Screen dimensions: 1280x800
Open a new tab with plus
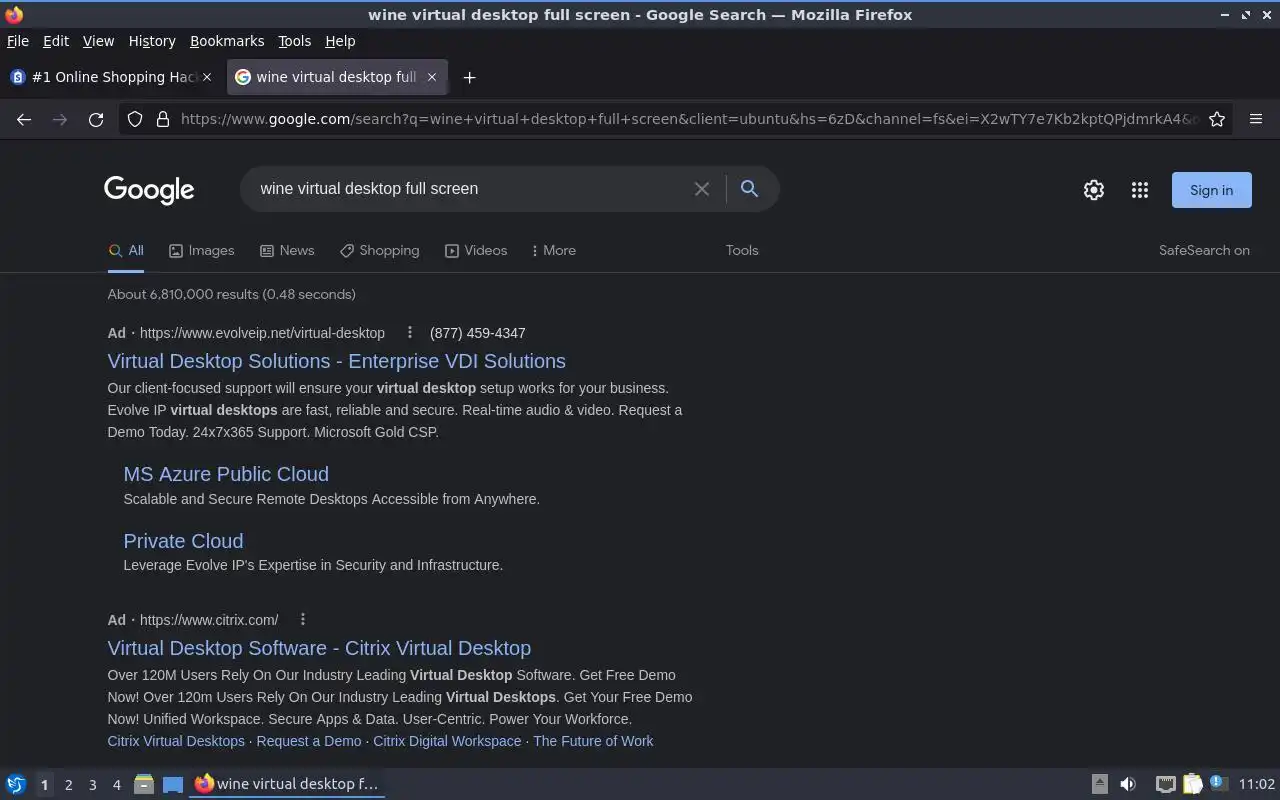tap(469, 77)
